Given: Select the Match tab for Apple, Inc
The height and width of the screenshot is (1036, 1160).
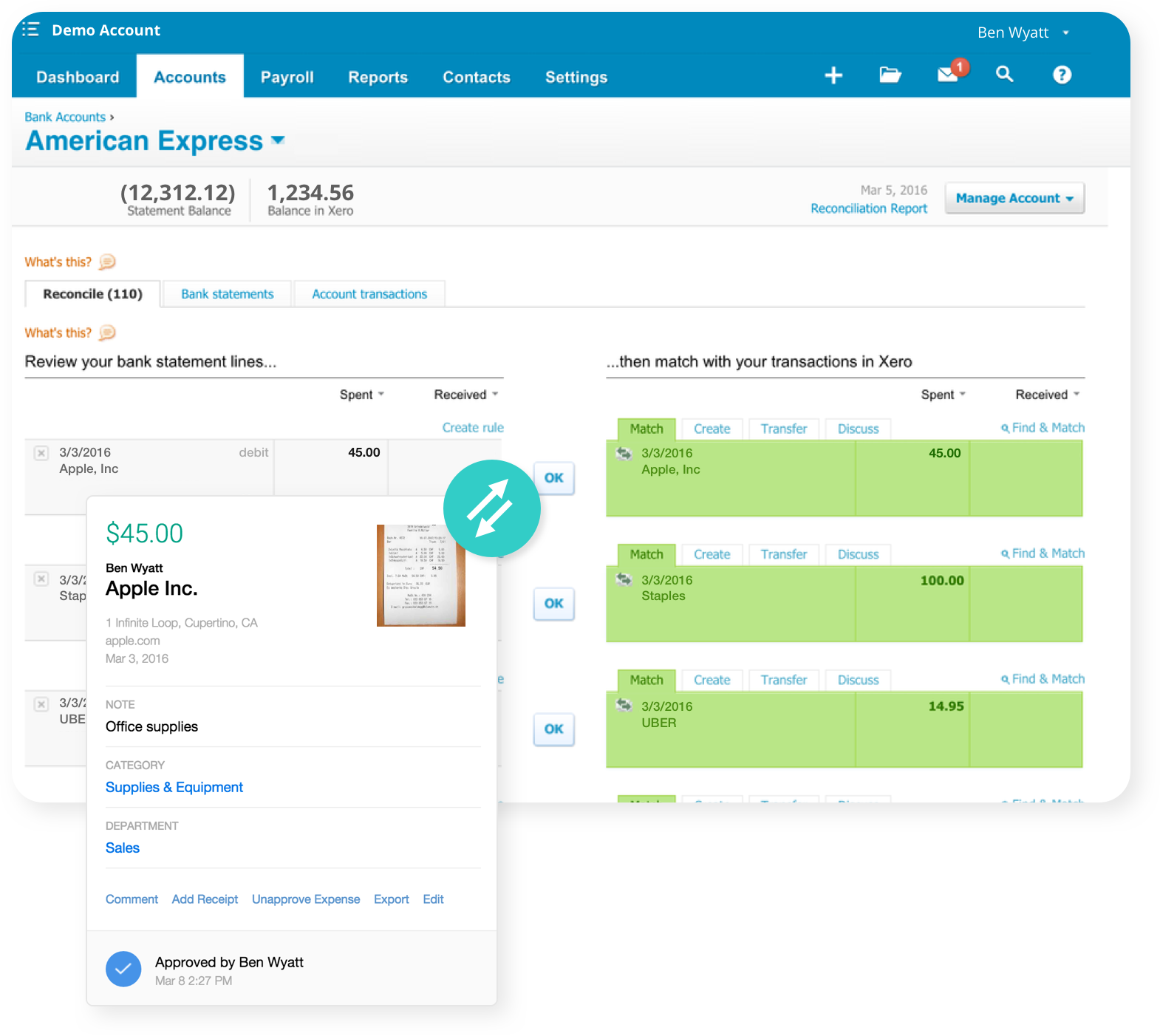Looking at the screenshot, I should 646,429.
